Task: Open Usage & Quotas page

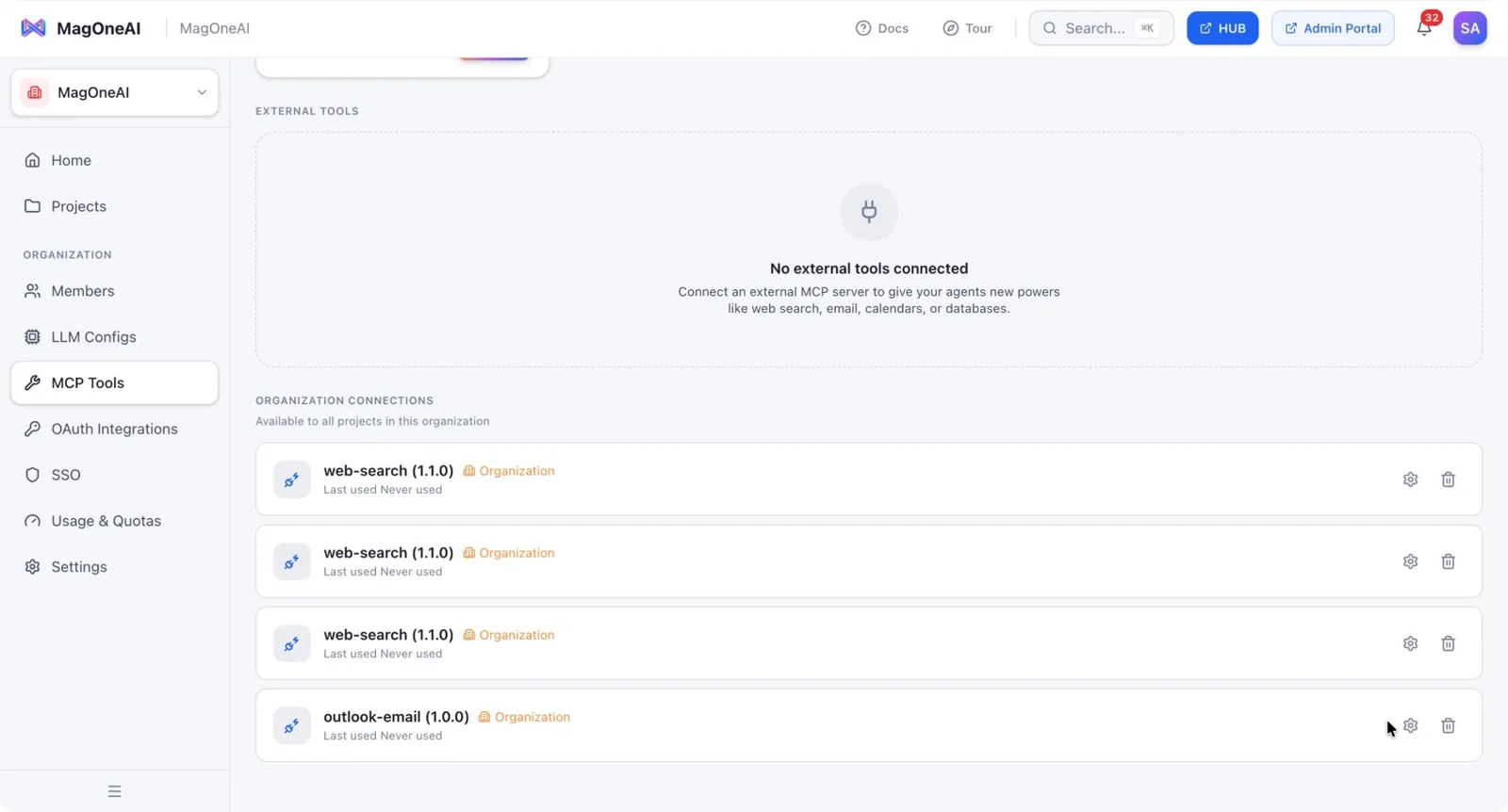Action: click(115, 521)
